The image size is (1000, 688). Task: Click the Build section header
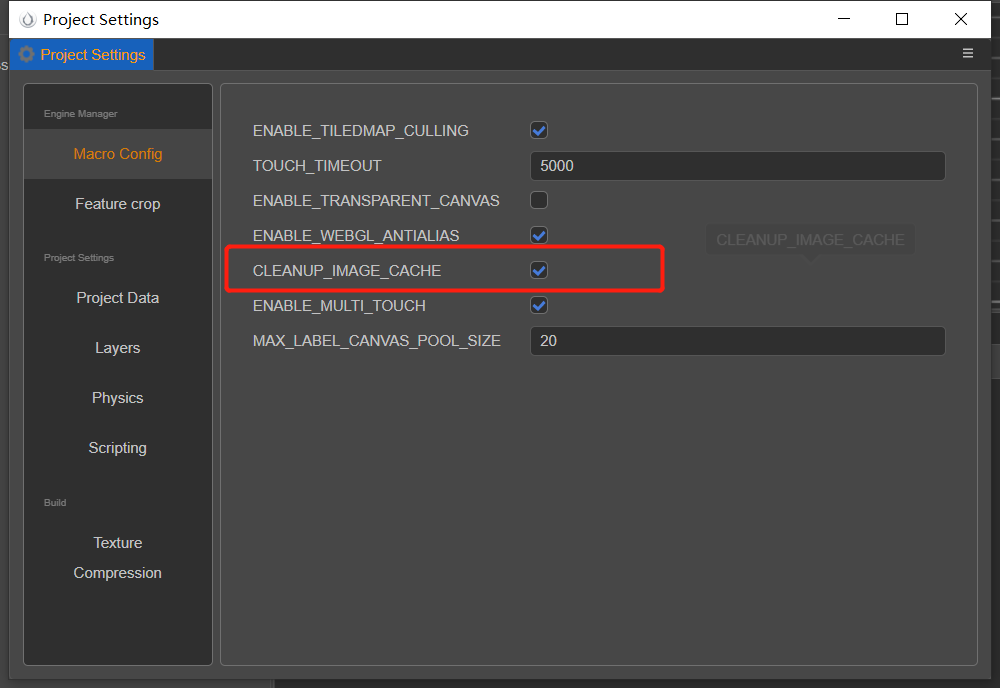[x=55, y=502]
